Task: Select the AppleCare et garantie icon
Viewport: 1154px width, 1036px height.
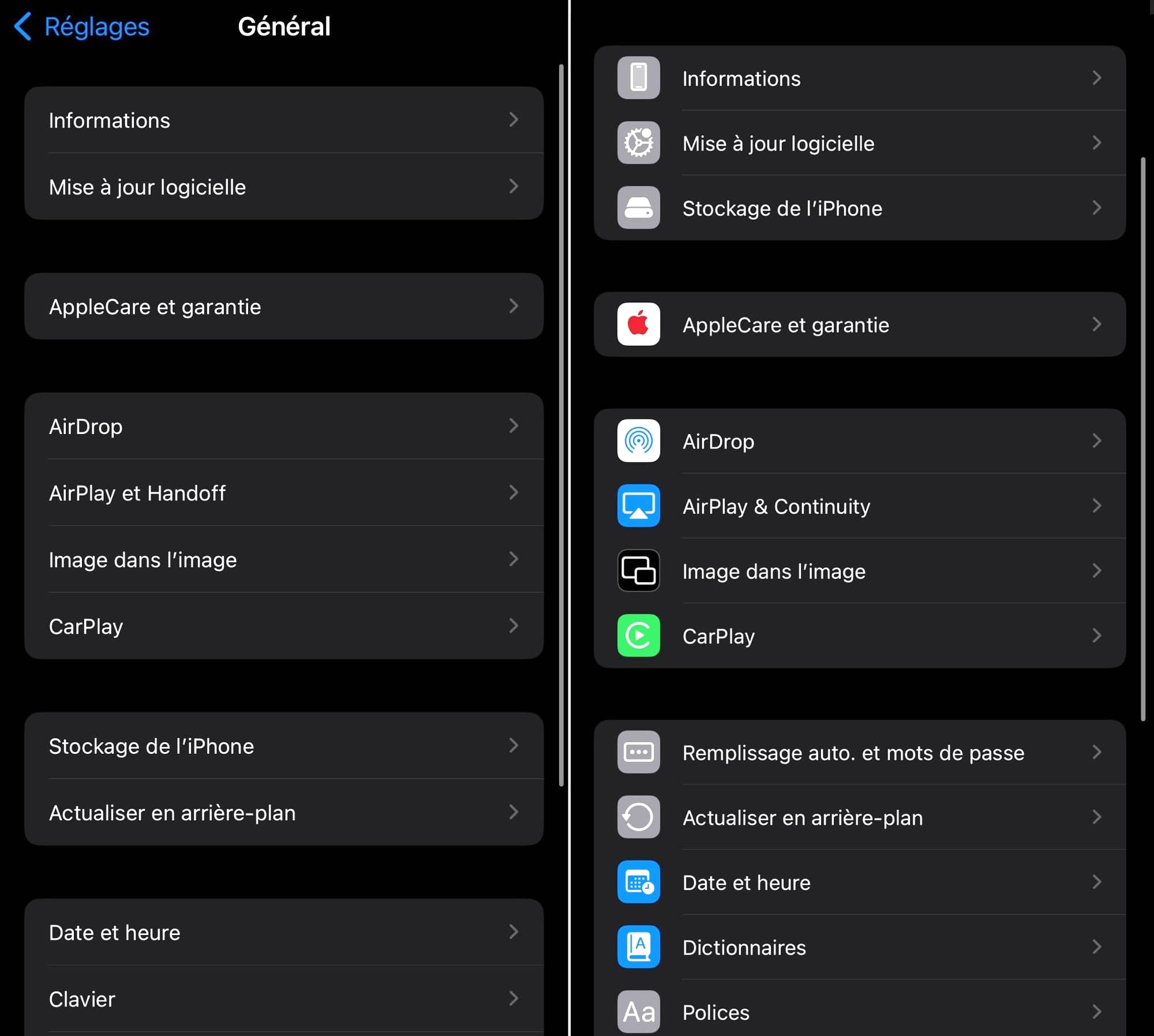Action: click(639, 323)
